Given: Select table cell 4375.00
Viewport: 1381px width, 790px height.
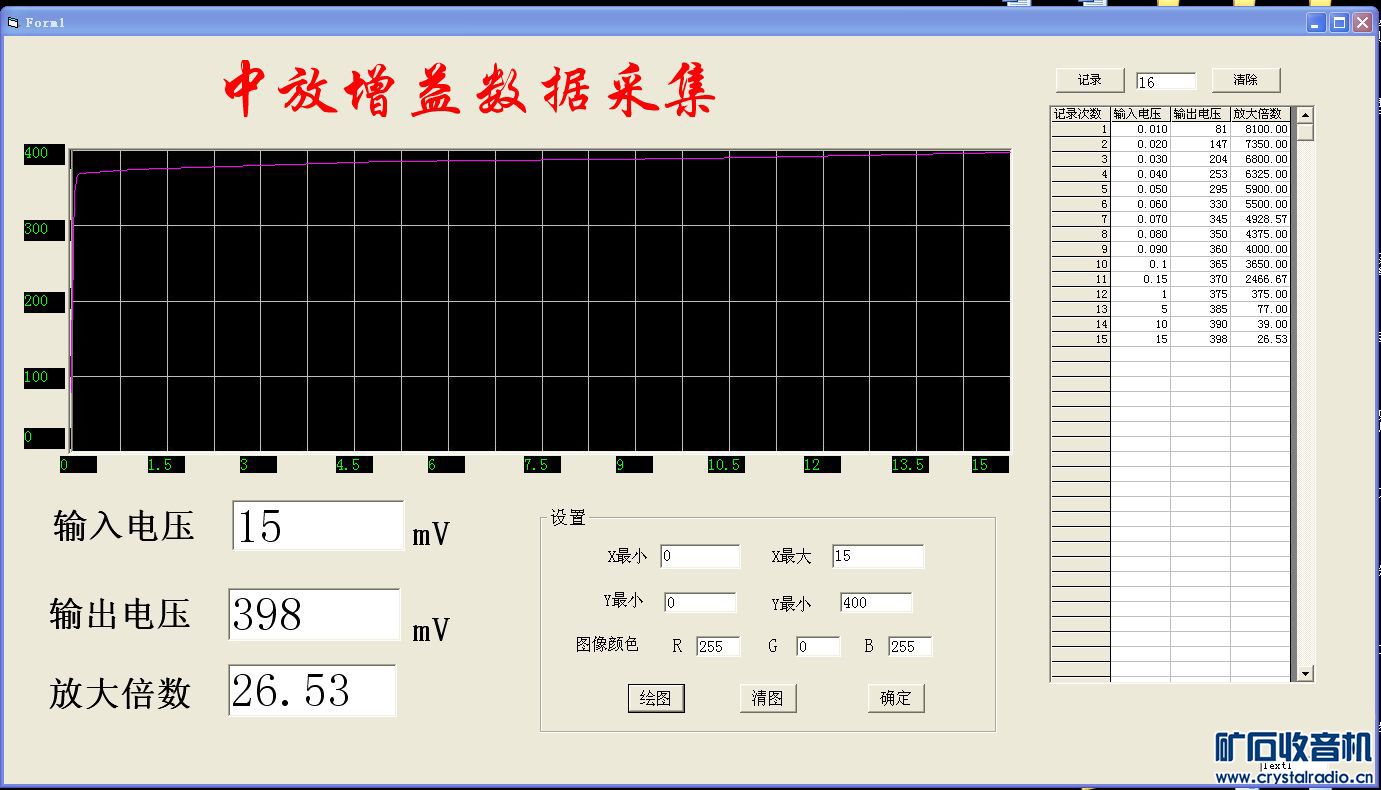Looking at the screenshot, I should [1260, 234].
